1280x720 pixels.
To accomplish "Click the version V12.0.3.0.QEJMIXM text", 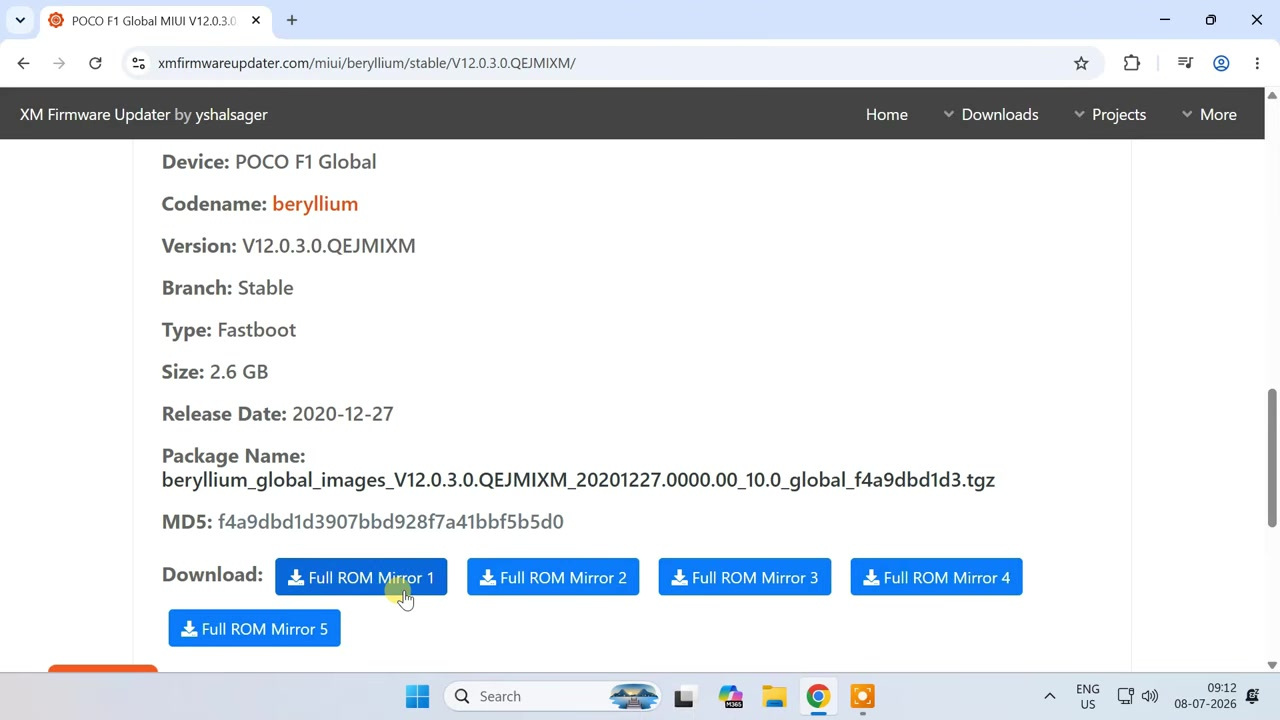I will [329, 246].
